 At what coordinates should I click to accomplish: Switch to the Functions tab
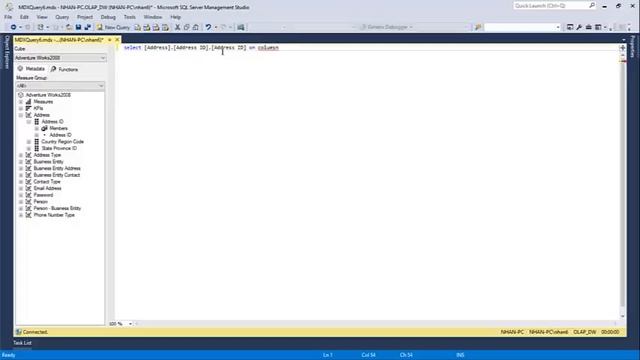coord(64,69)
